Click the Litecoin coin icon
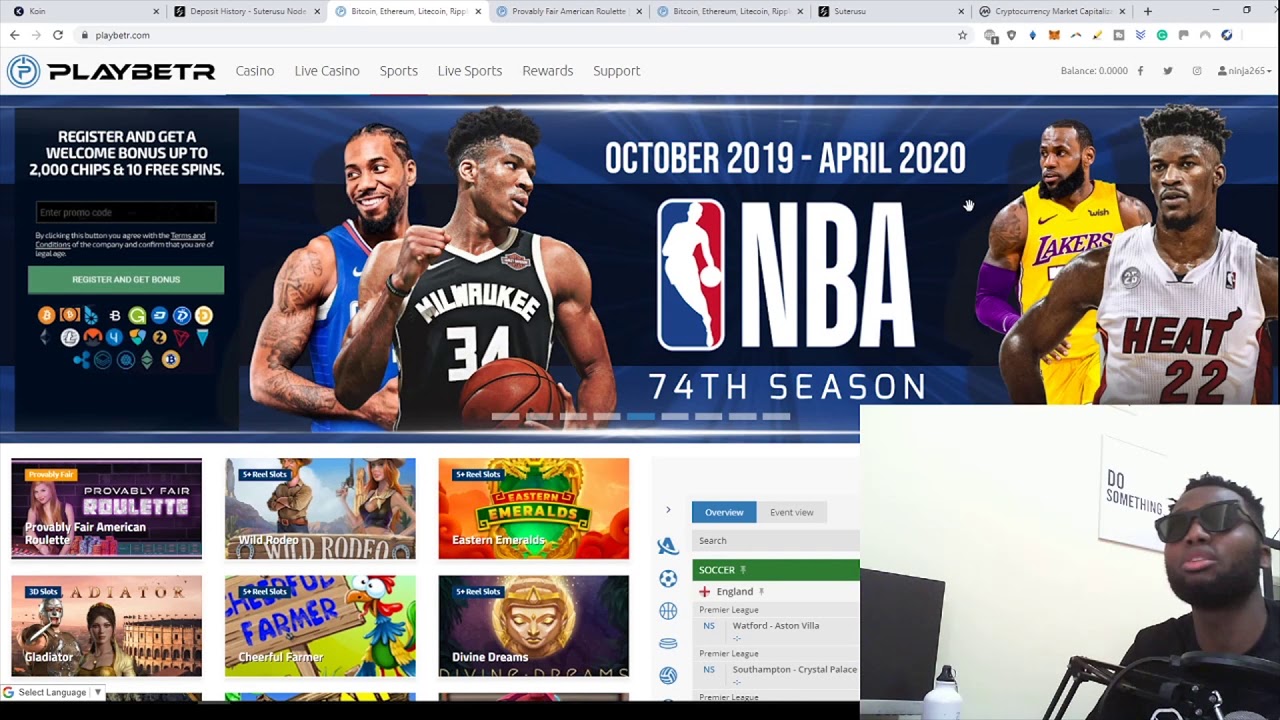Viewport: 1280px width, 720px height. point(70,337)
